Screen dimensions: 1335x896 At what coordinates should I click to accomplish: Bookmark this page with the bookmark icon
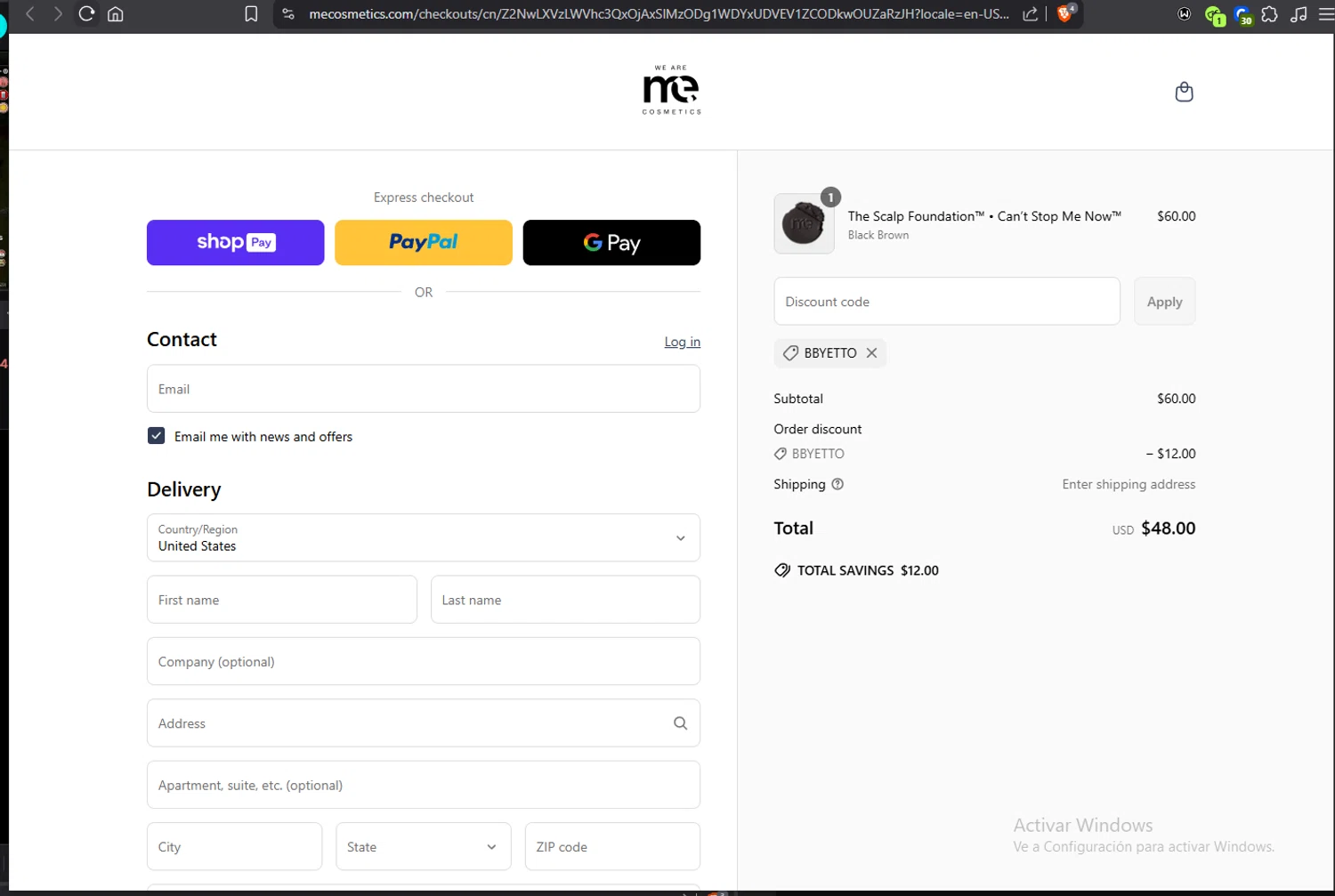pos(251,14)
